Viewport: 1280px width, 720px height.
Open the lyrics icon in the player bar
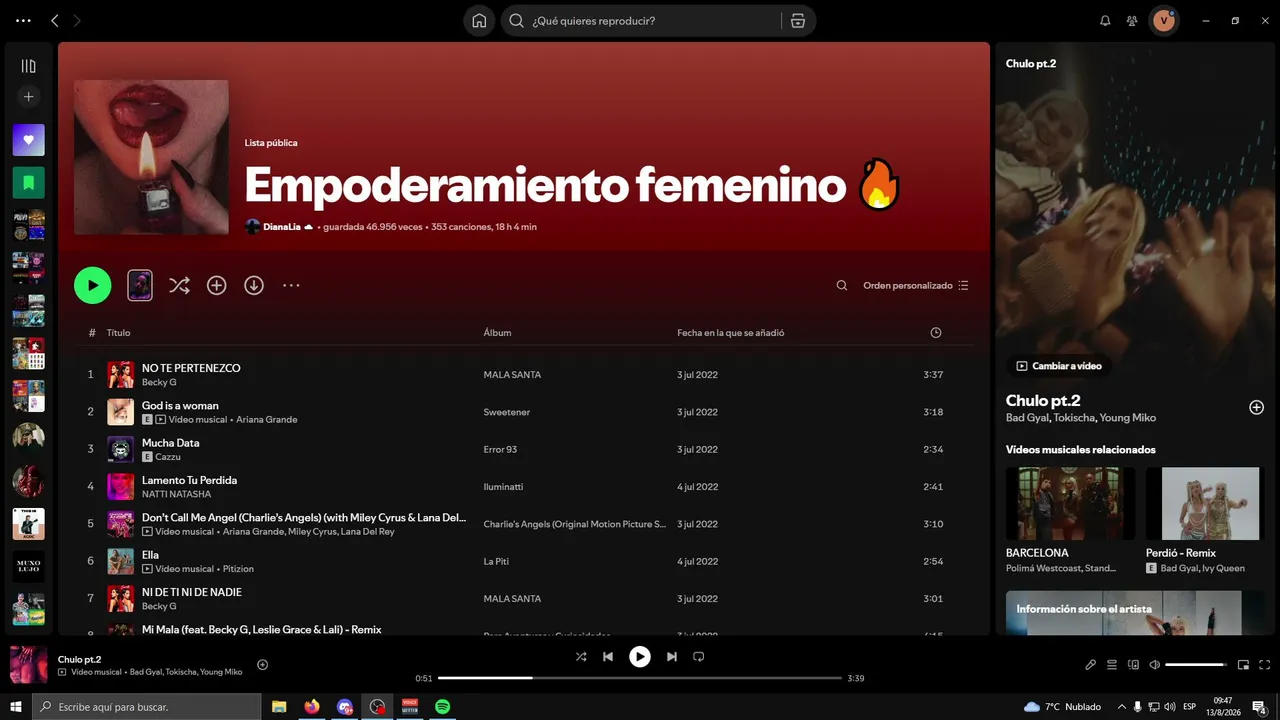pos(1091,665)
